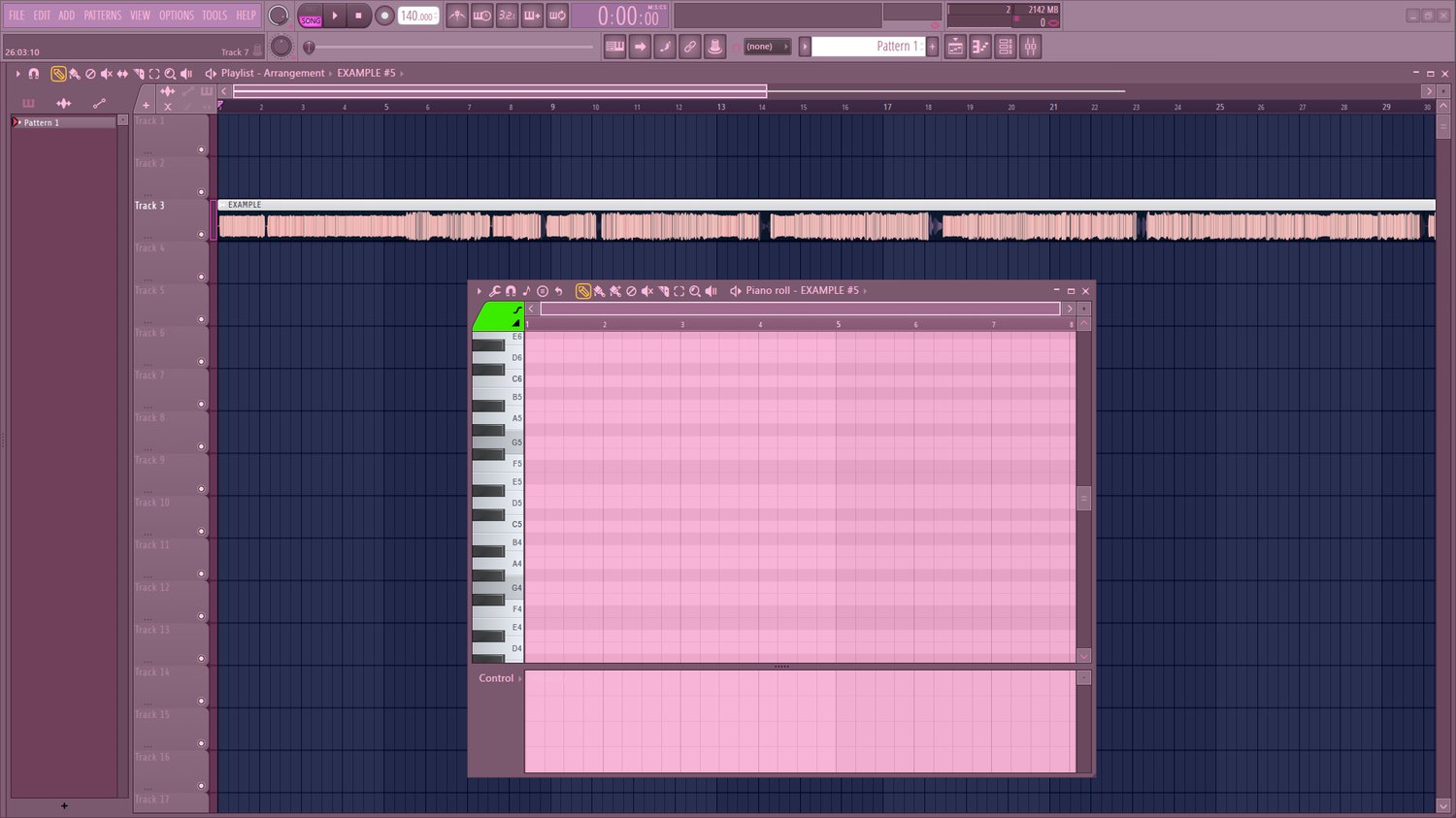Select the Playlist mute tool
This screenshot has width=1456, height=818.
[x=107, y=74]
